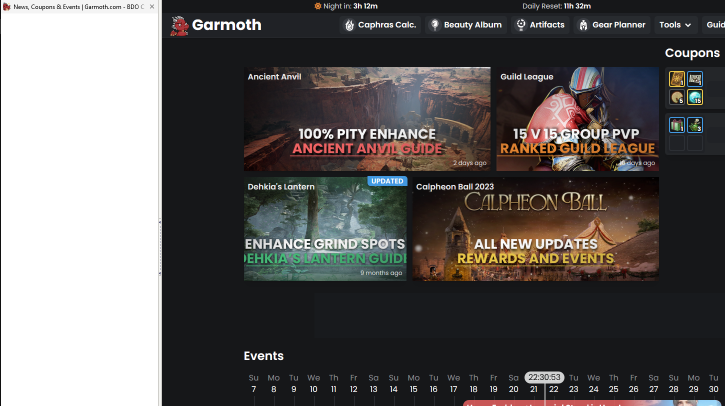This screenshot has width=725, height=406.
Task: Select the News, Coupons & Events browser tab
Action: 79,6
